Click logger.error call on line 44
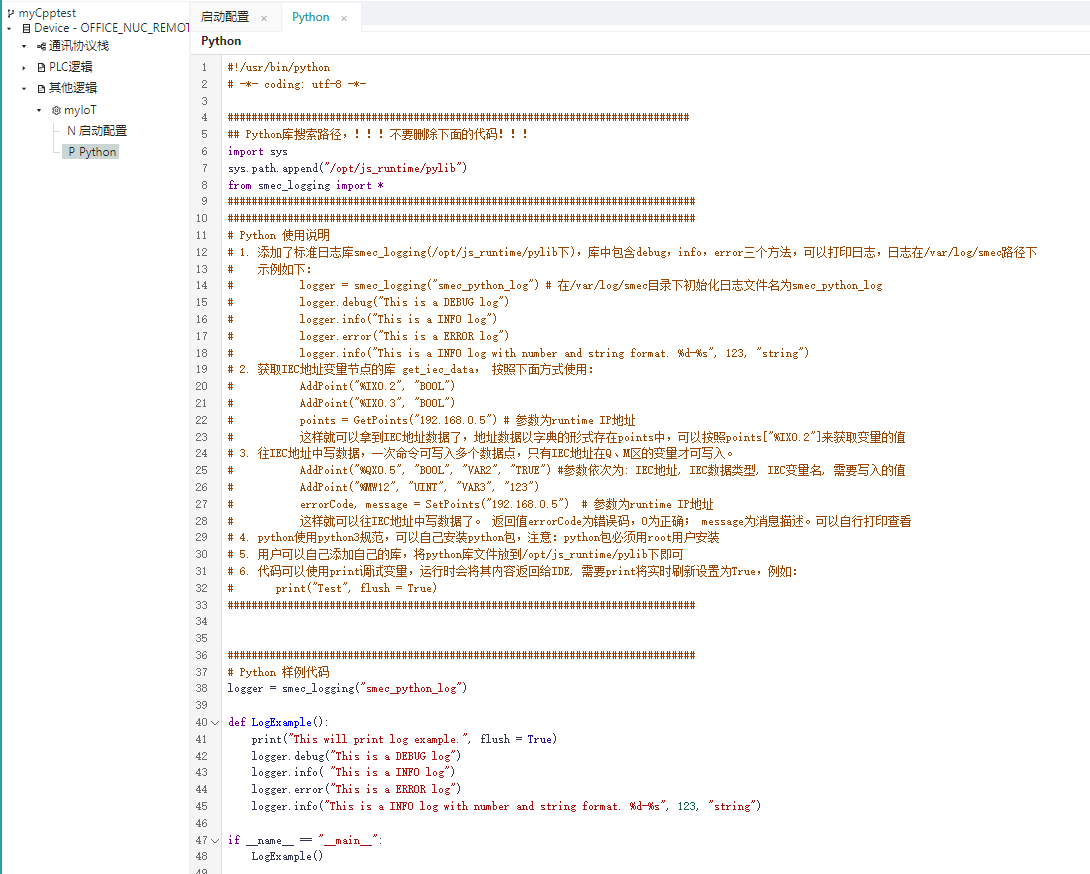This screenshot has height=874, width=1090. click(x=356, y=789)
